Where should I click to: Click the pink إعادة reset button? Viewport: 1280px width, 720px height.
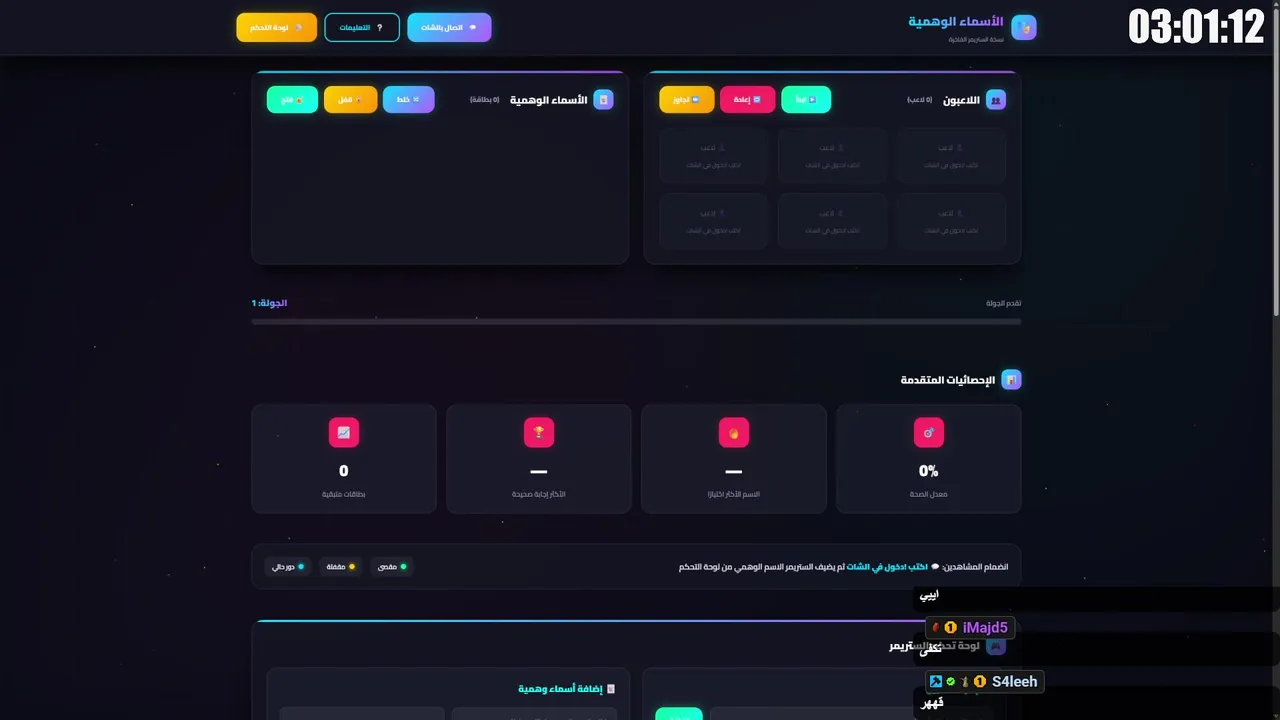748,100
